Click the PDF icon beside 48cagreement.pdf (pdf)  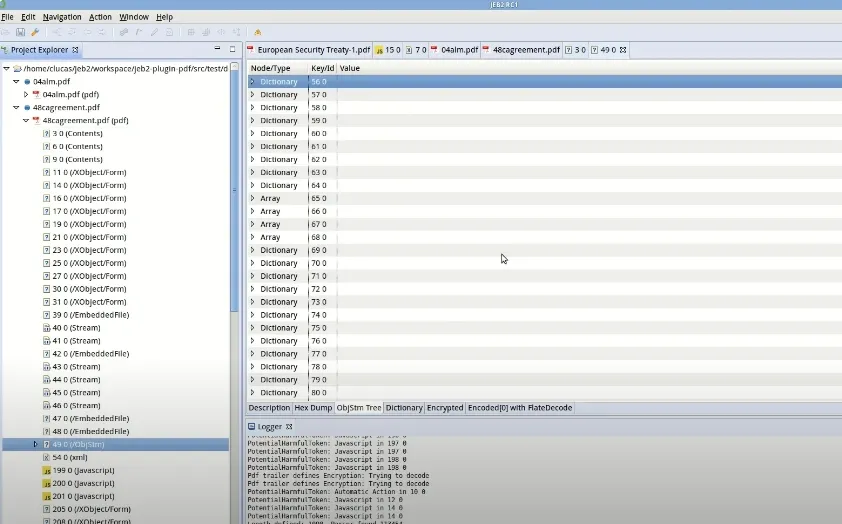tap(37, 120)
